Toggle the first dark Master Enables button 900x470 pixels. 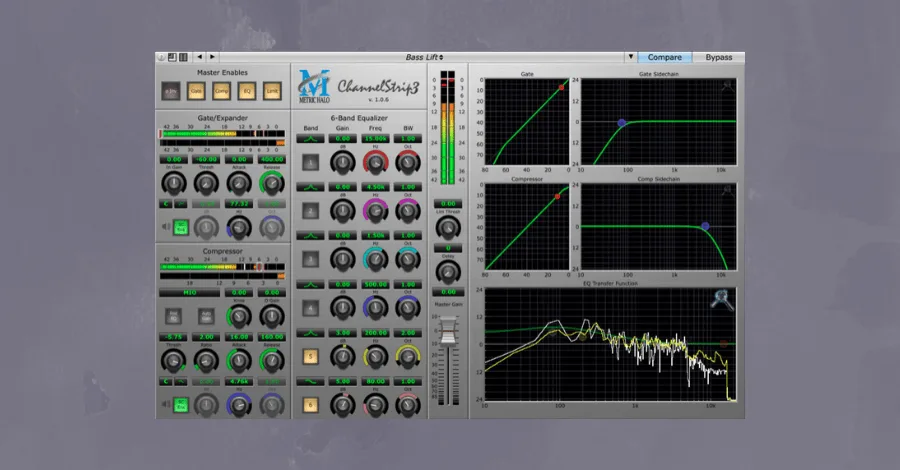tap(171, 91)
